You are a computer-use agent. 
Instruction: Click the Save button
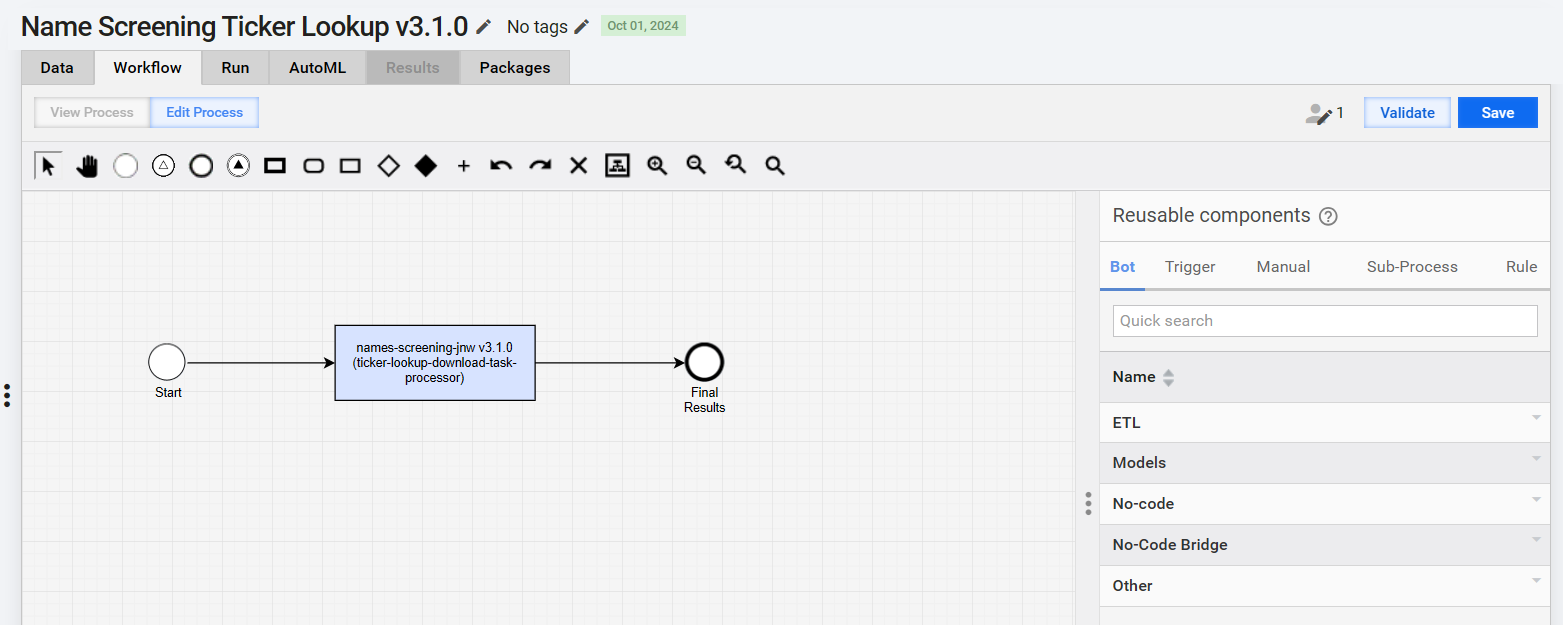(1498, 113)
